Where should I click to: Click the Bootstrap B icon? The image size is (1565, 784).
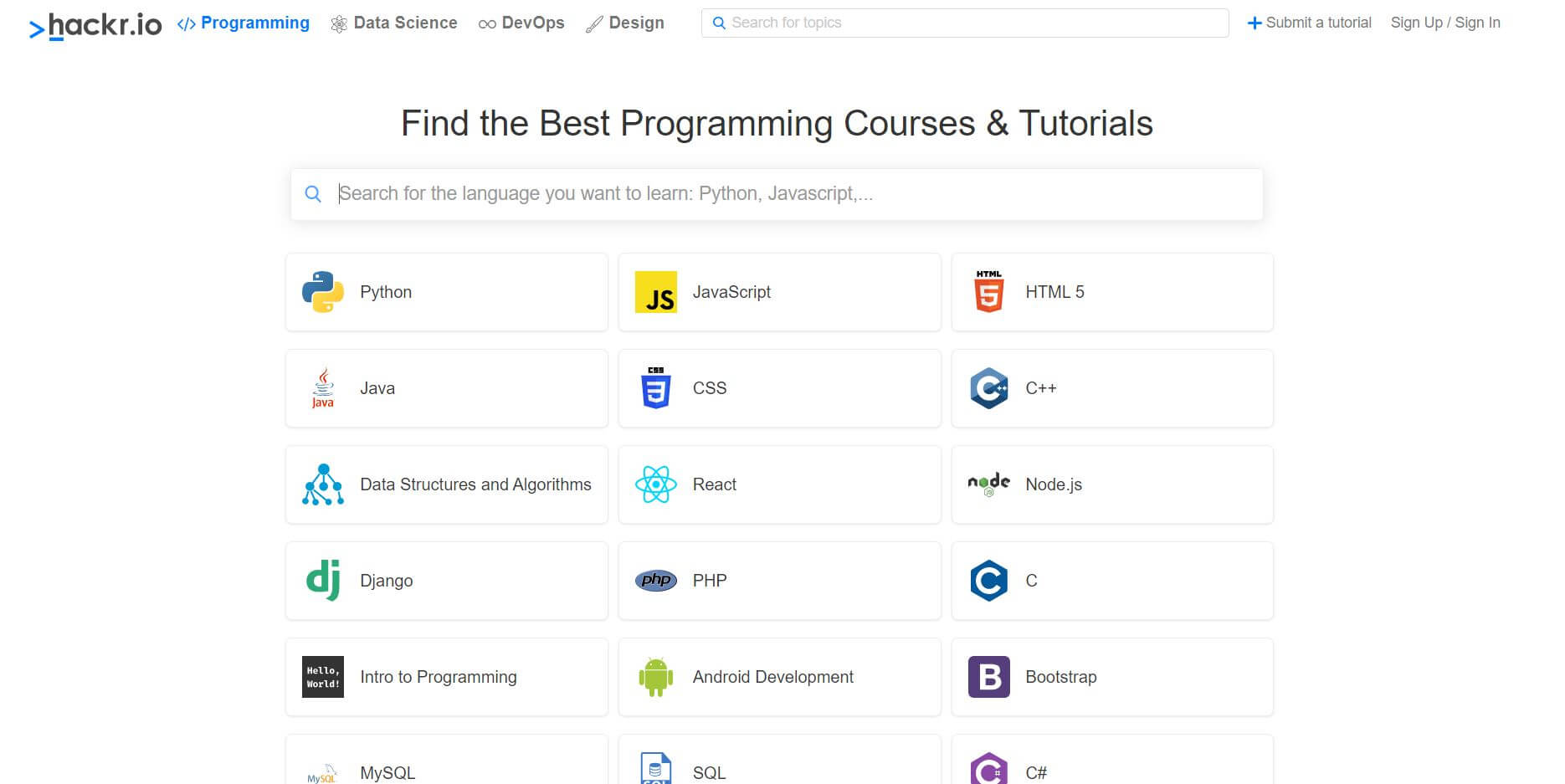point(988,677)
